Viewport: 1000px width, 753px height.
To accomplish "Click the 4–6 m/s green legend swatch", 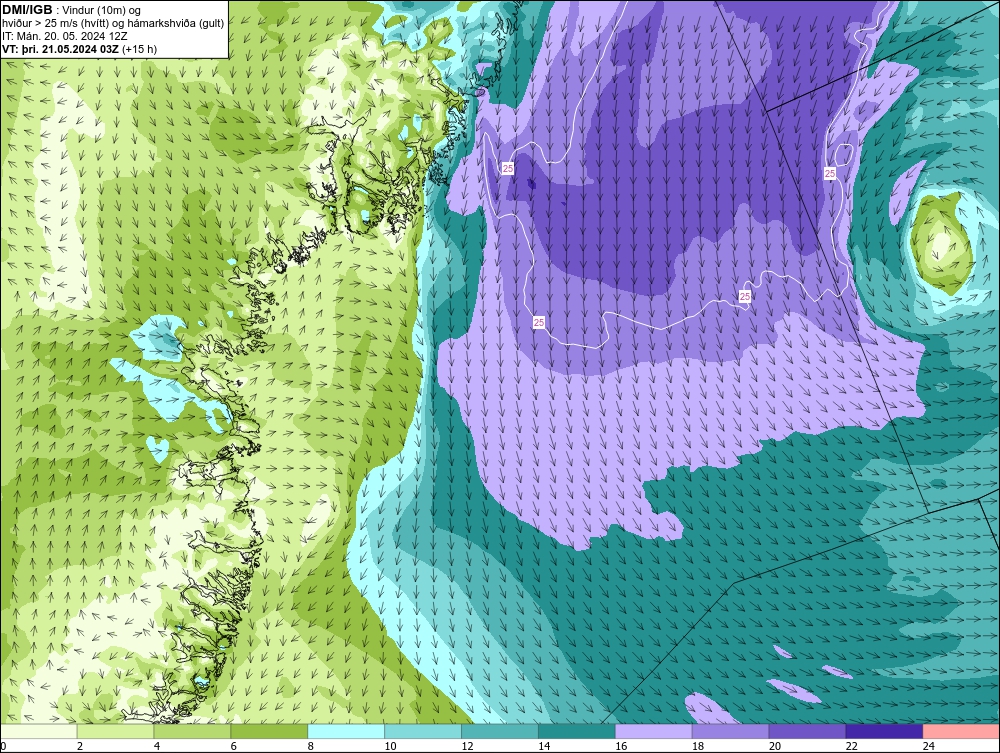I will [x=192, y=731].
